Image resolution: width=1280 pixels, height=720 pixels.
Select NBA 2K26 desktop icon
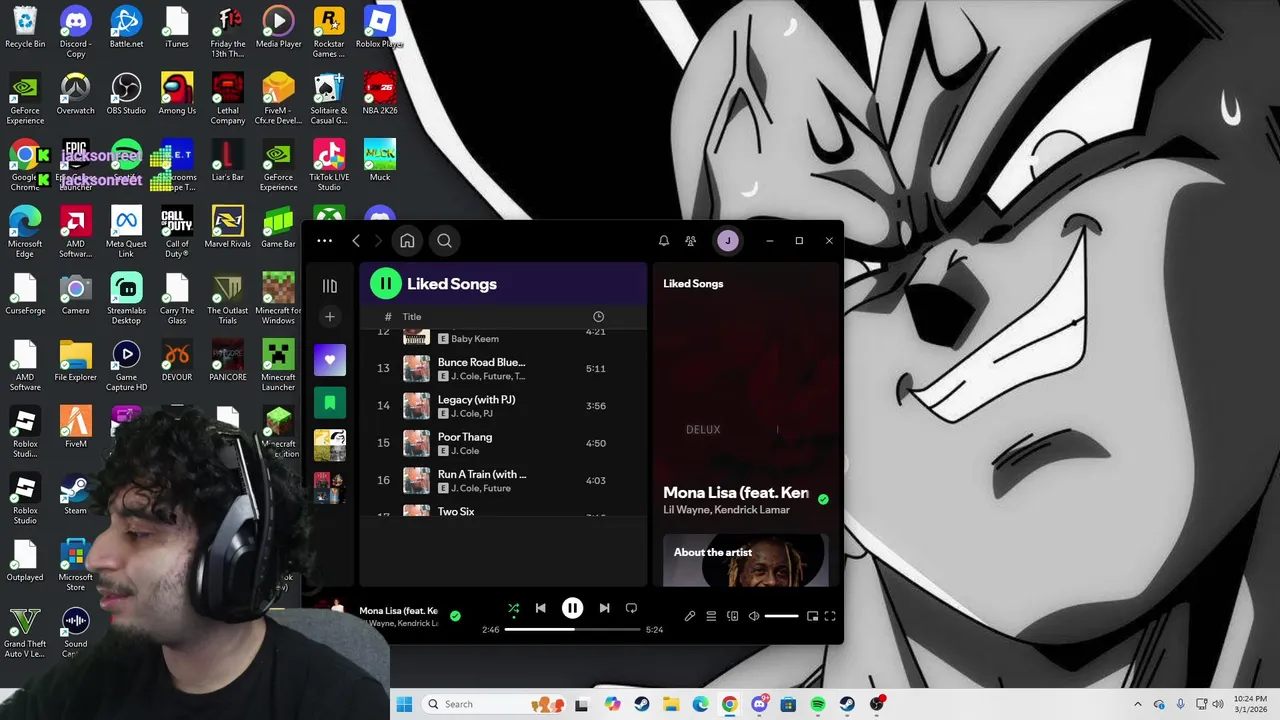tap(380, 94)
